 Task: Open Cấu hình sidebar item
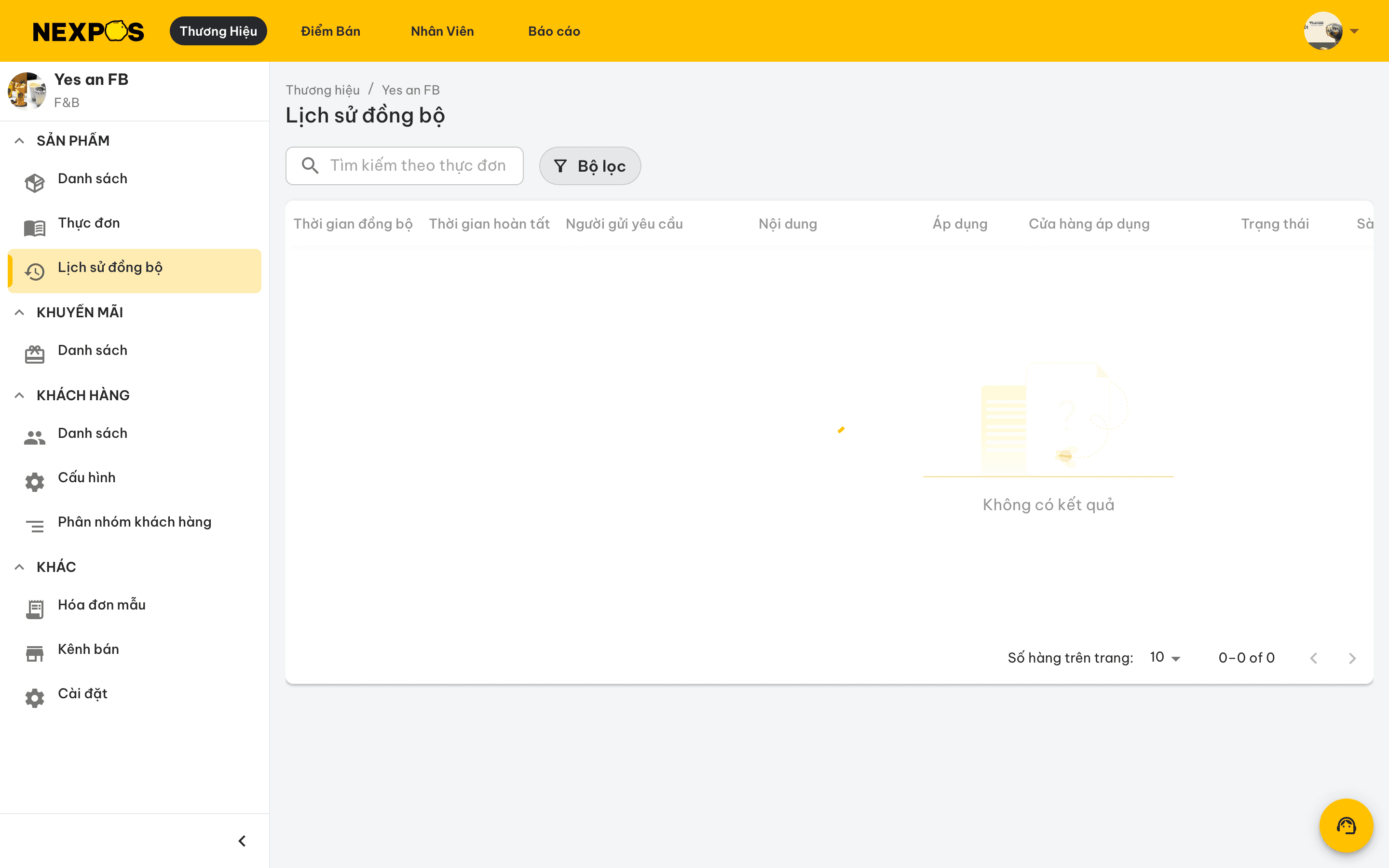134,481
